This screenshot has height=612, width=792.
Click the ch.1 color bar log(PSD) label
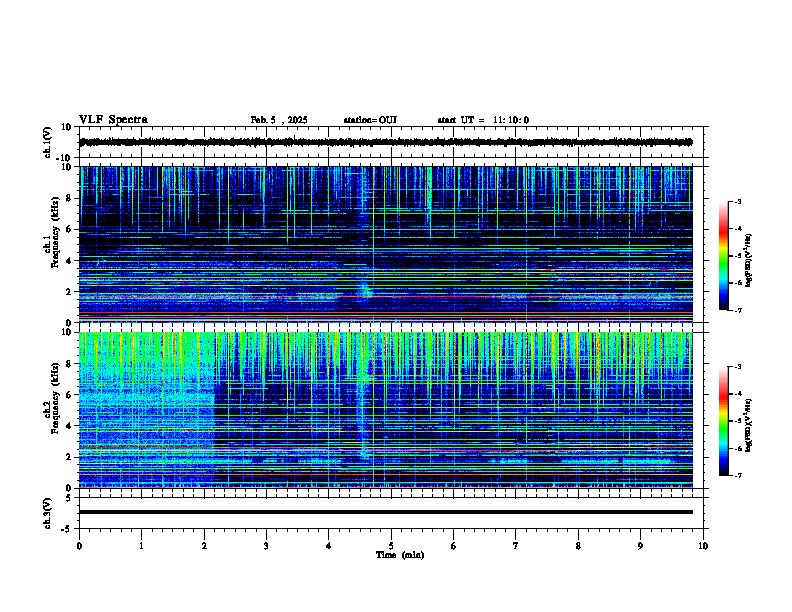click(748, 260)
